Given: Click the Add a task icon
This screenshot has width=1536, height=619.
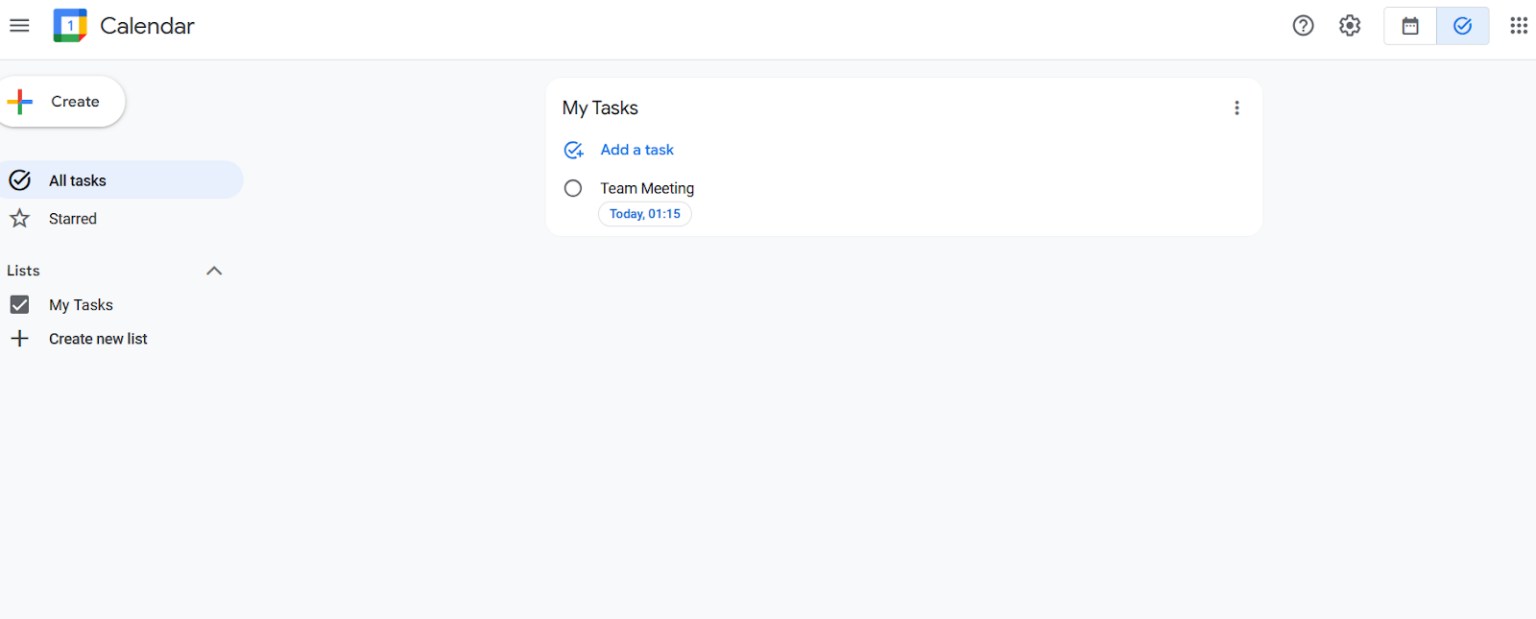Looking at the screenshot, I should 573,149.
